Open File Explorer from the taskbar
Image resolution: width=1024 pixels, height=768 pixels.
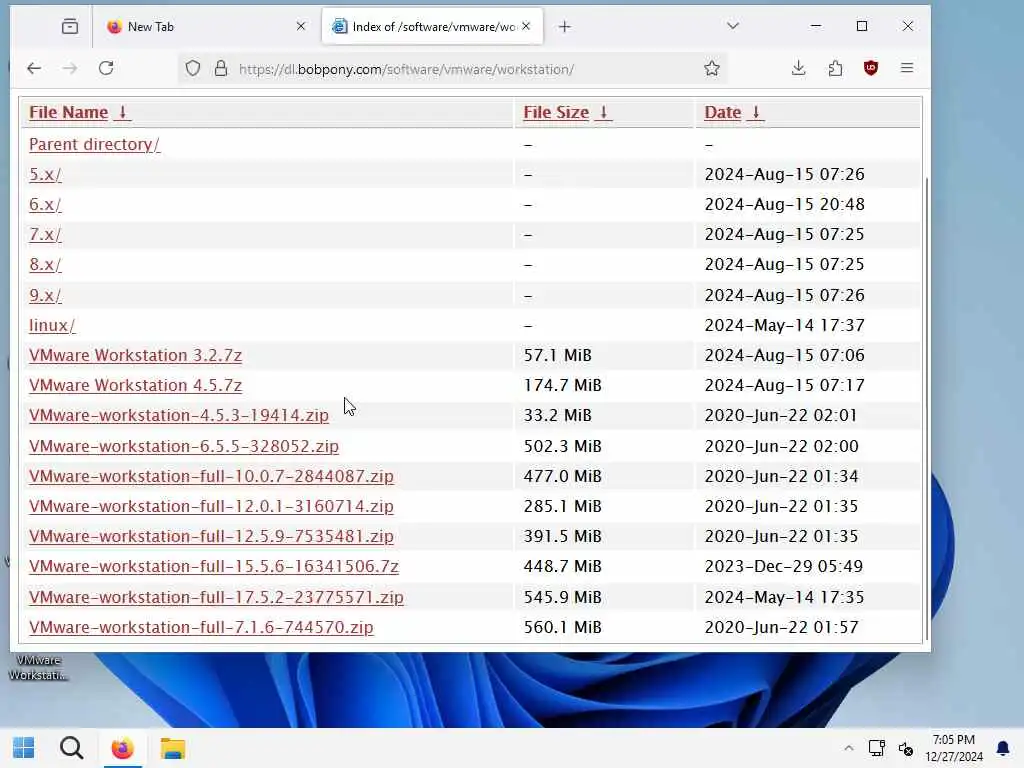(173, 748)
